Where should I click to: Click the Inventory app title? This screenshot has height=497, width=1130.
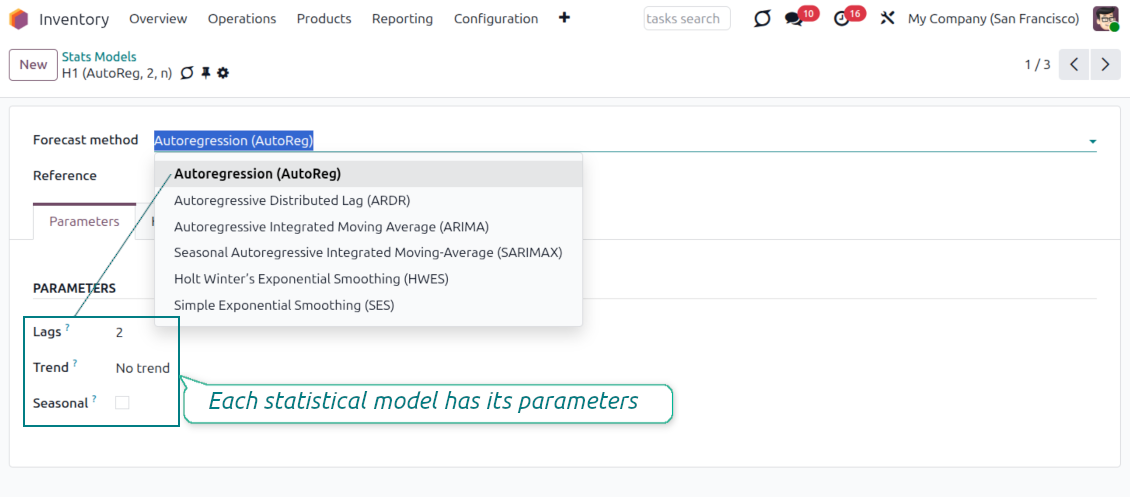[x=74, y=19]
